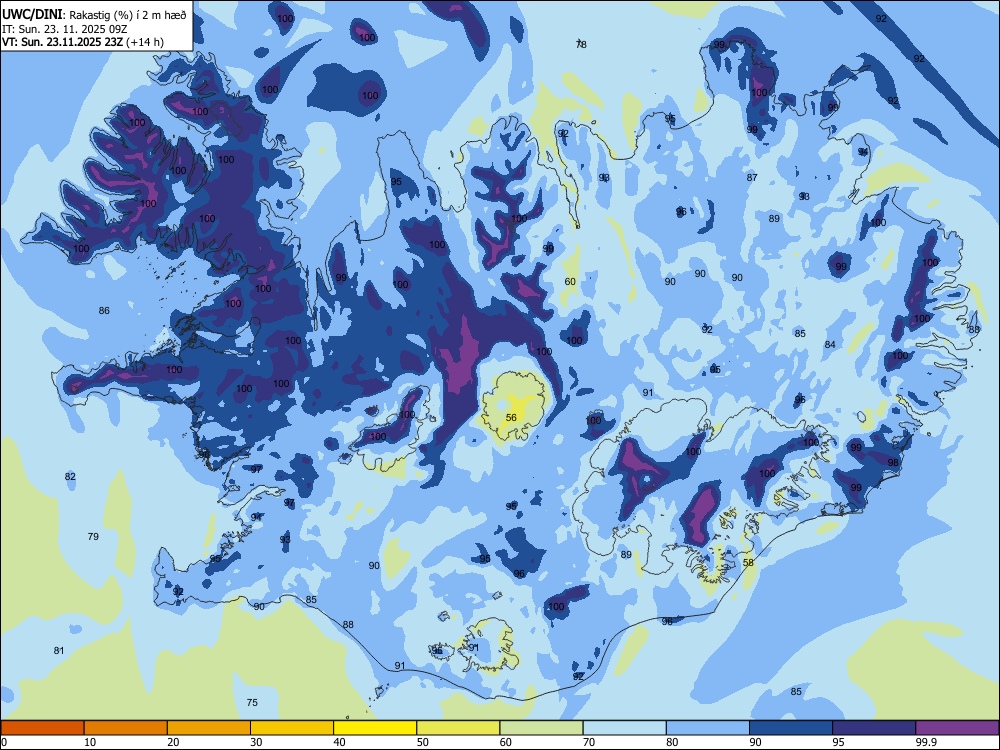Viewport: 1000px width, 750px height.
Task: Click the '20' legend tick label
Action: pyautogui.click(x=173, y=742)
